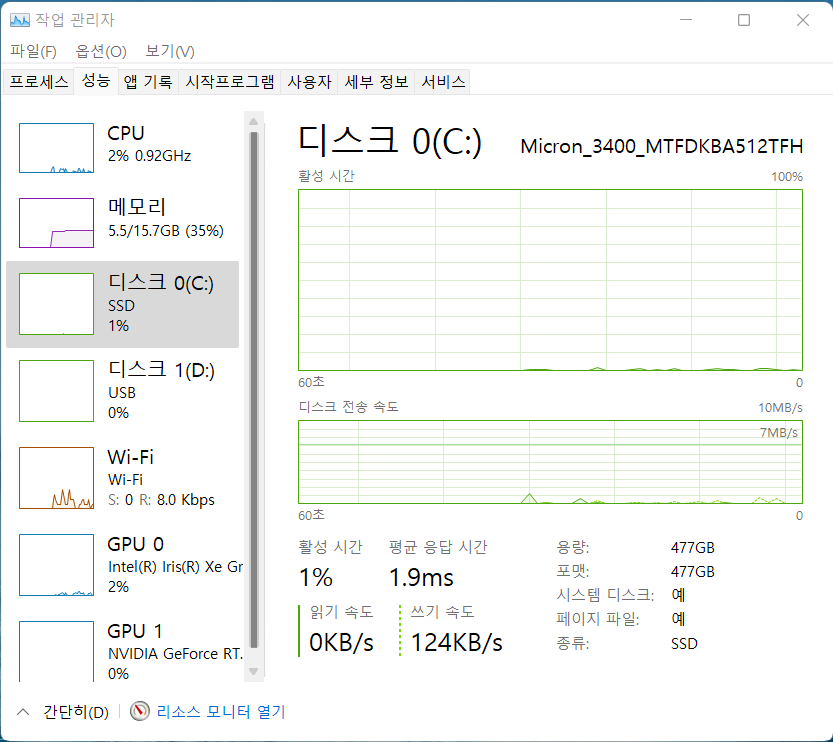The width and height of the screenshot is (833, 742).
Task: Click the CPU usage graph thumbnail
Action: pos(56,148)
